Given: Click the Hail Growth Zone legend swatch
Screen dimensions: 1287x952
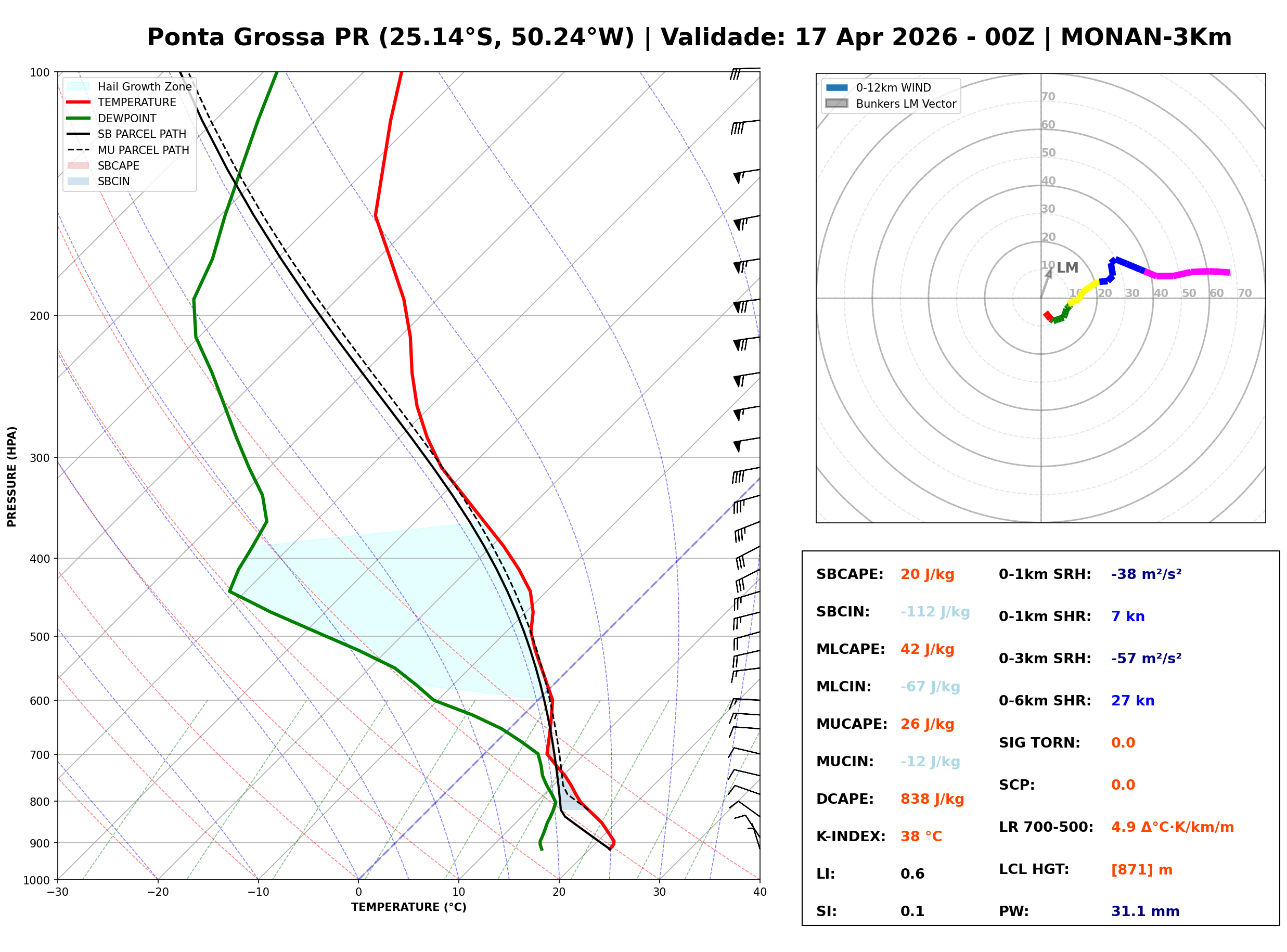Looking at the screenshot, I should (x=79, y=86).
